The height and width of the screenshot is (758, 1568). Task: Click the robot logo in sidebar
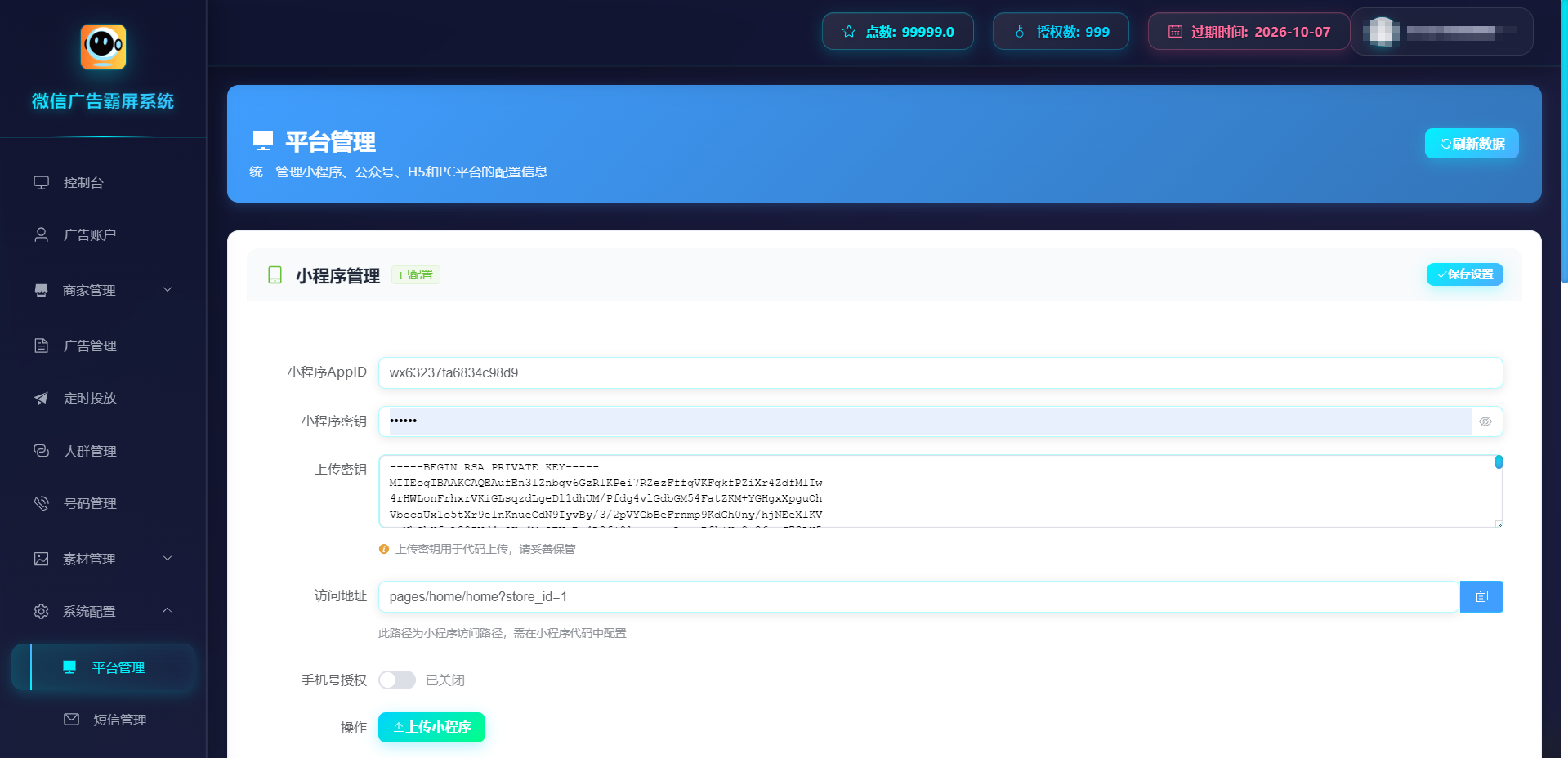pyautogui.click(x=103, y=47)
